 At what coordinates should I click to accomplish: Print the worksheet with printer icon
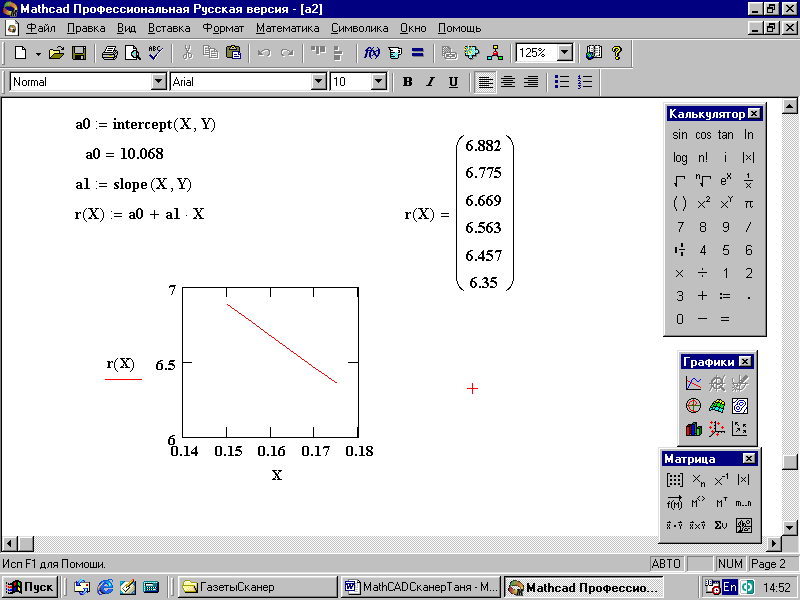(x=109, y=53)
